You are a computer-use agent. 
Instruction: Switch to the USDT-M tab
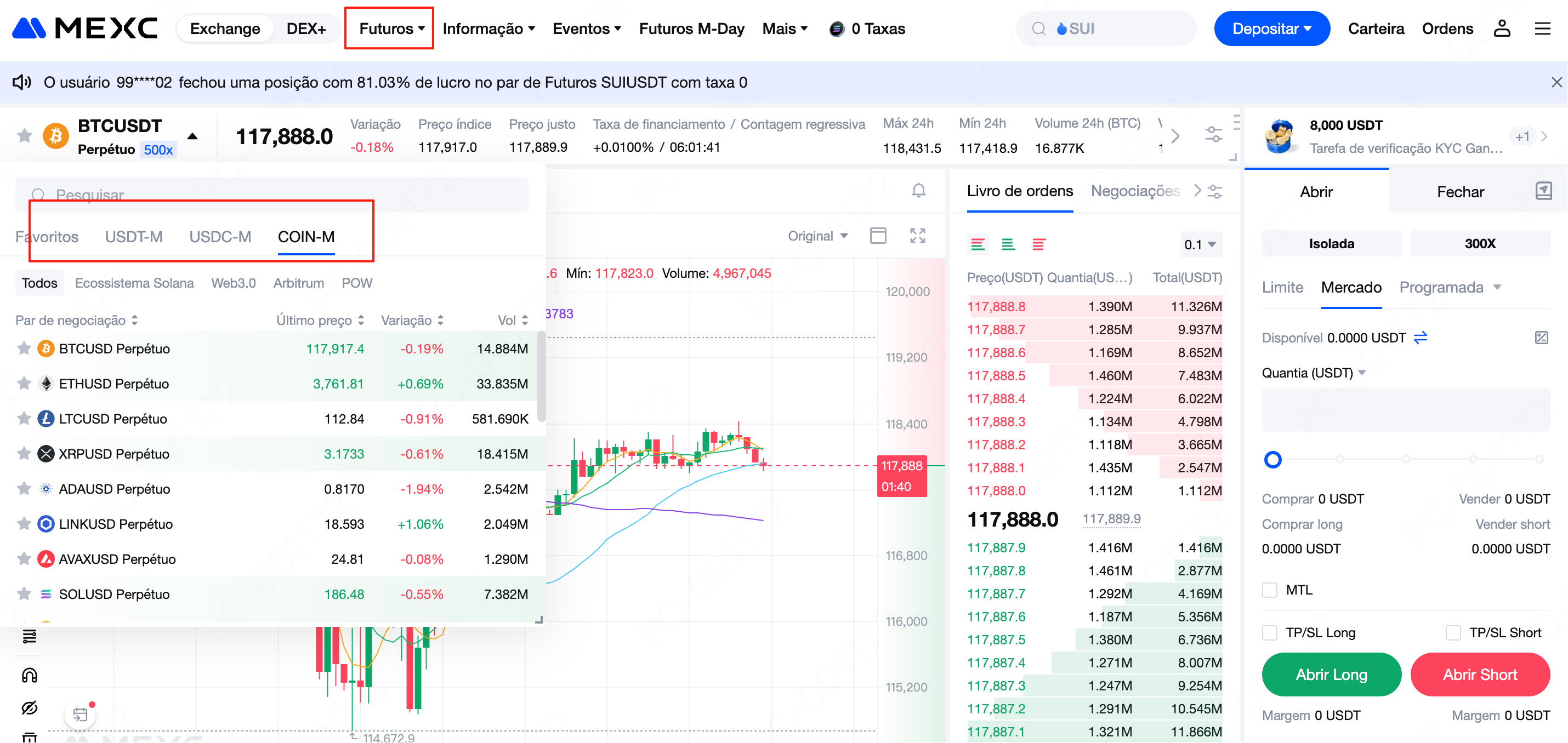(x=134, y=237)
